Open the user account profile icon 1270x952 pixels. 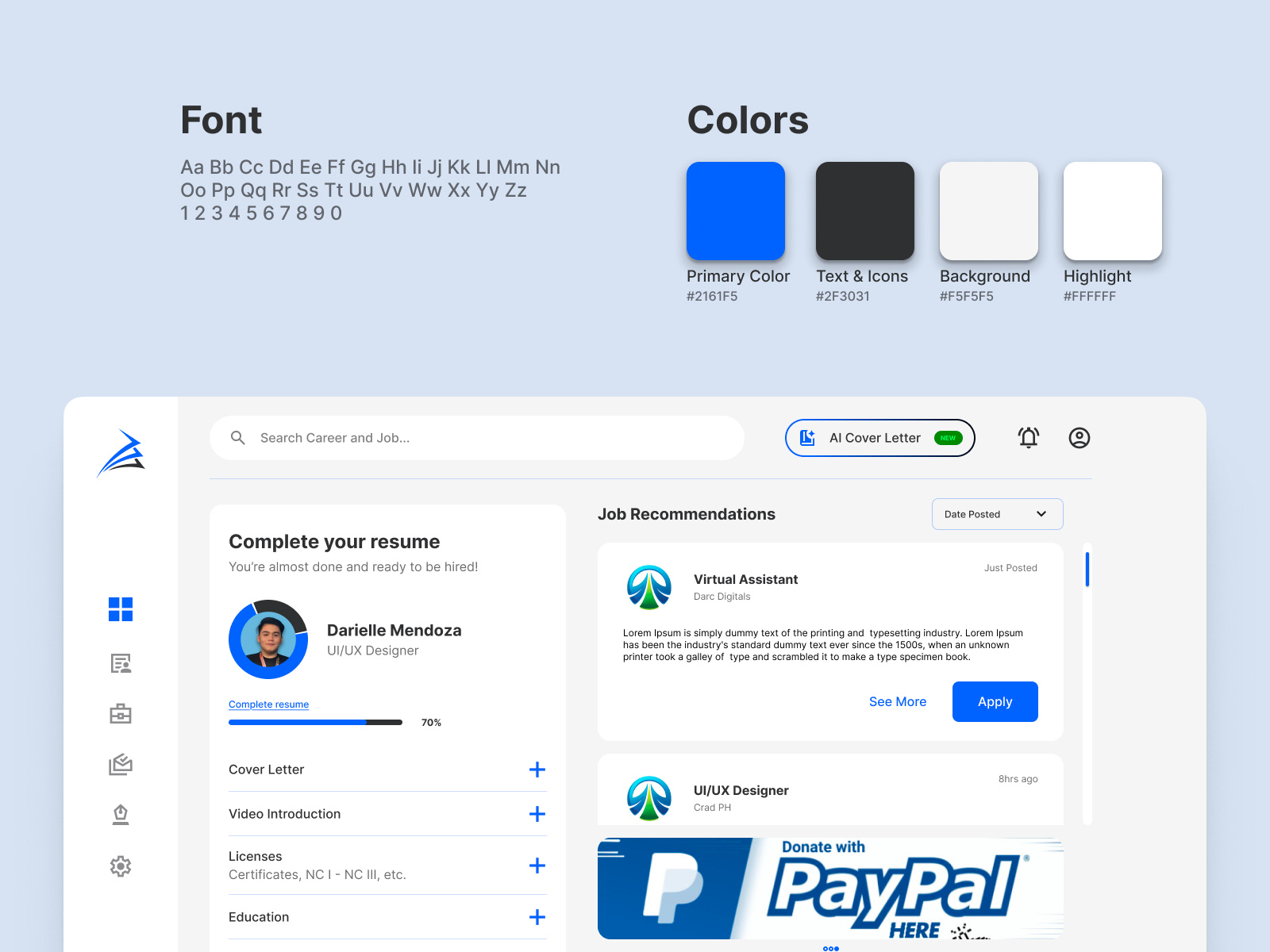pos(1079,437)
